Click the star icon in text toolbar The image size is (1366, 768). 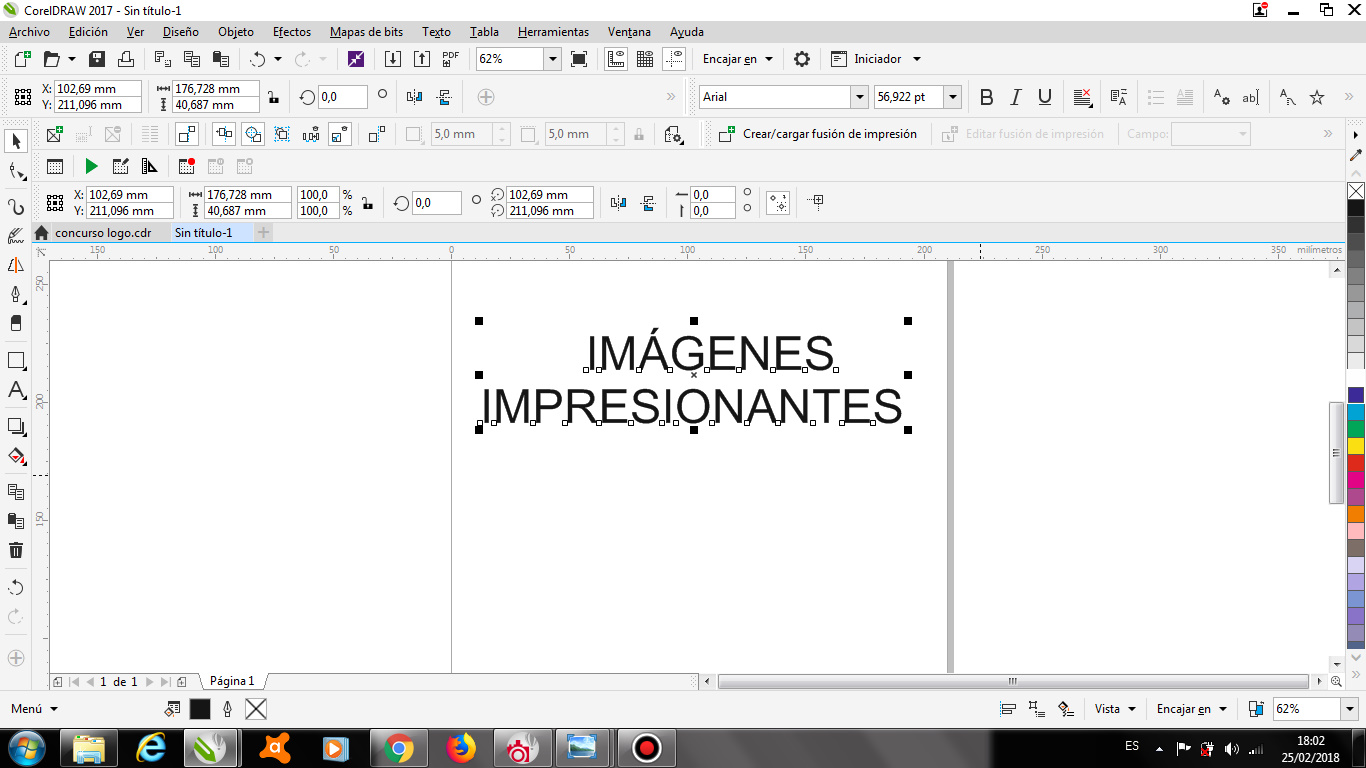(1317, 97)
